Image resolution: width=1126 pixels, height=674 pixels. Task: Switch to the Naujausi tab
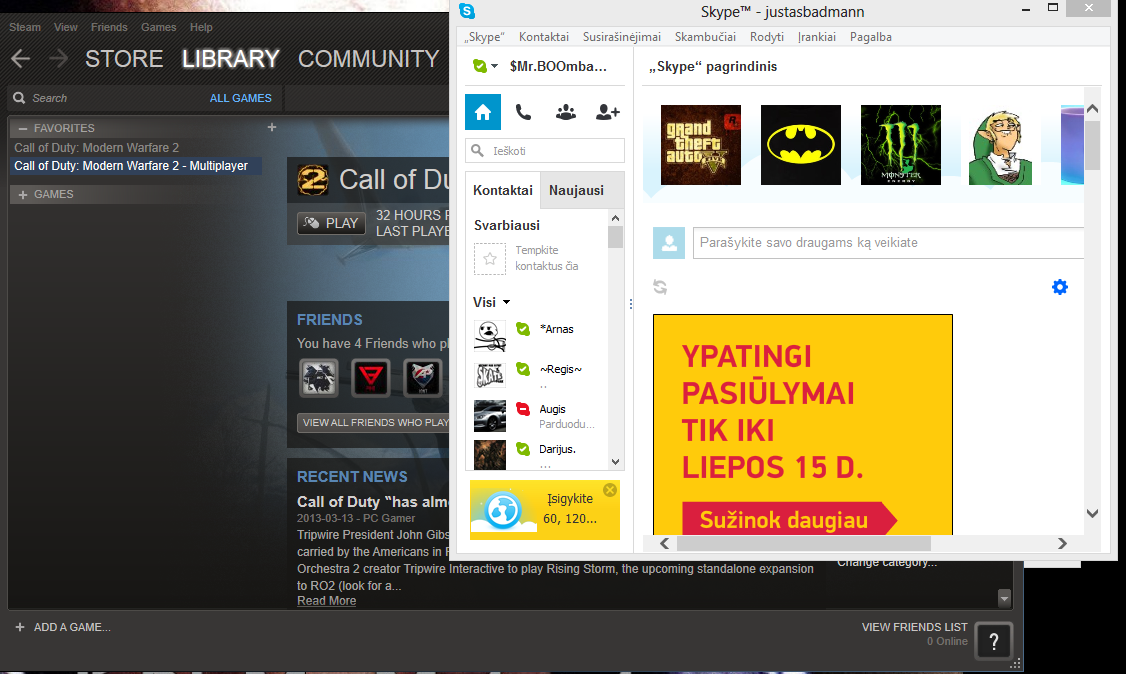point(577,190)
